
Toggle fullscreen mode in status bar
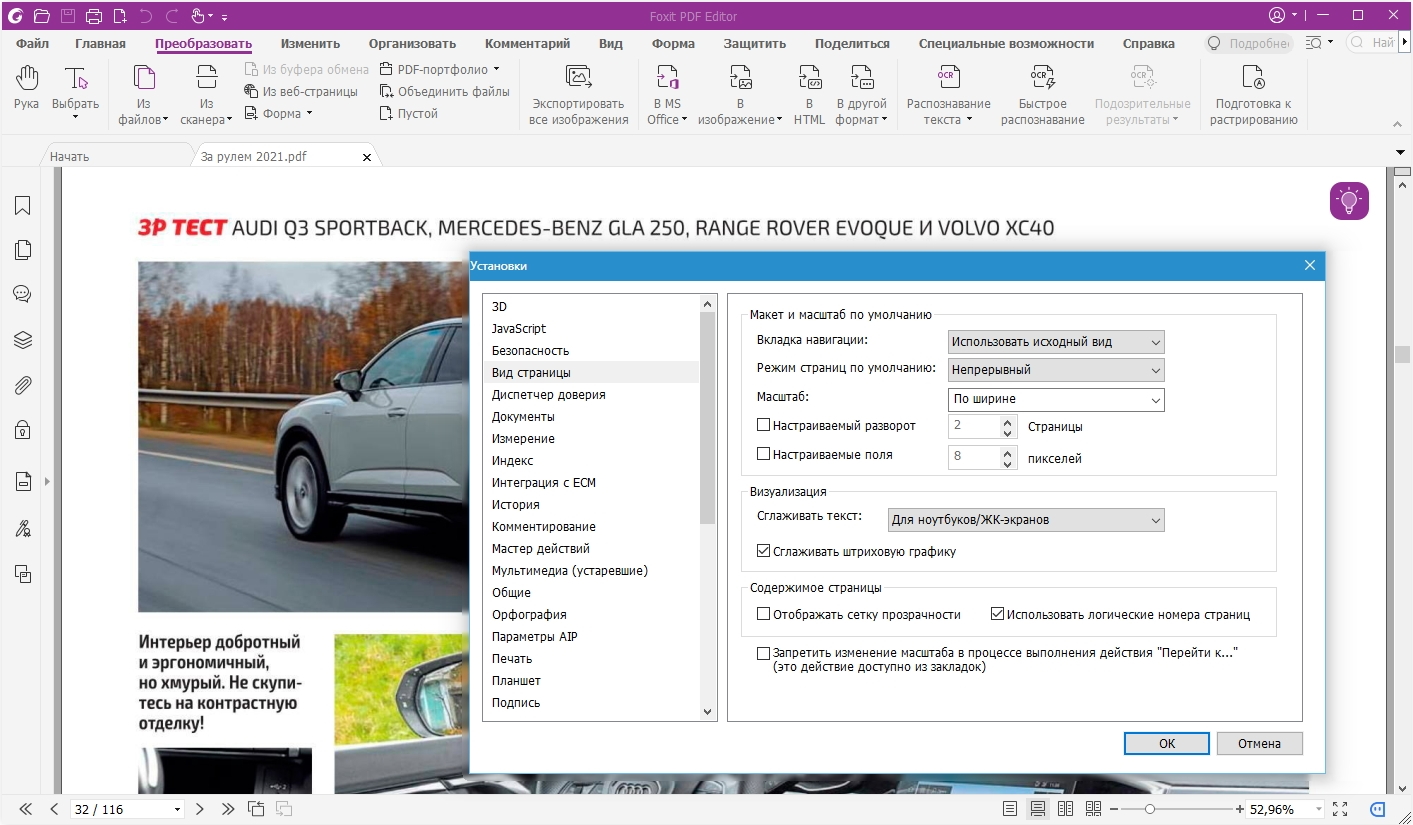click(x=1341, y=809)
